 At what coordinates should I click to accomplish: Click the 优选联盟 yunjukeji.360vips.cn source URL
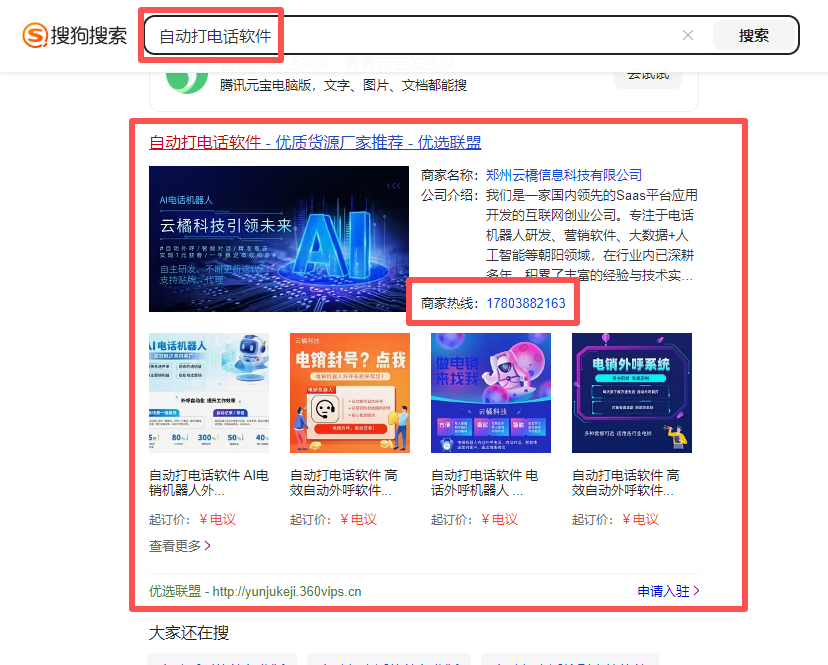255,591
